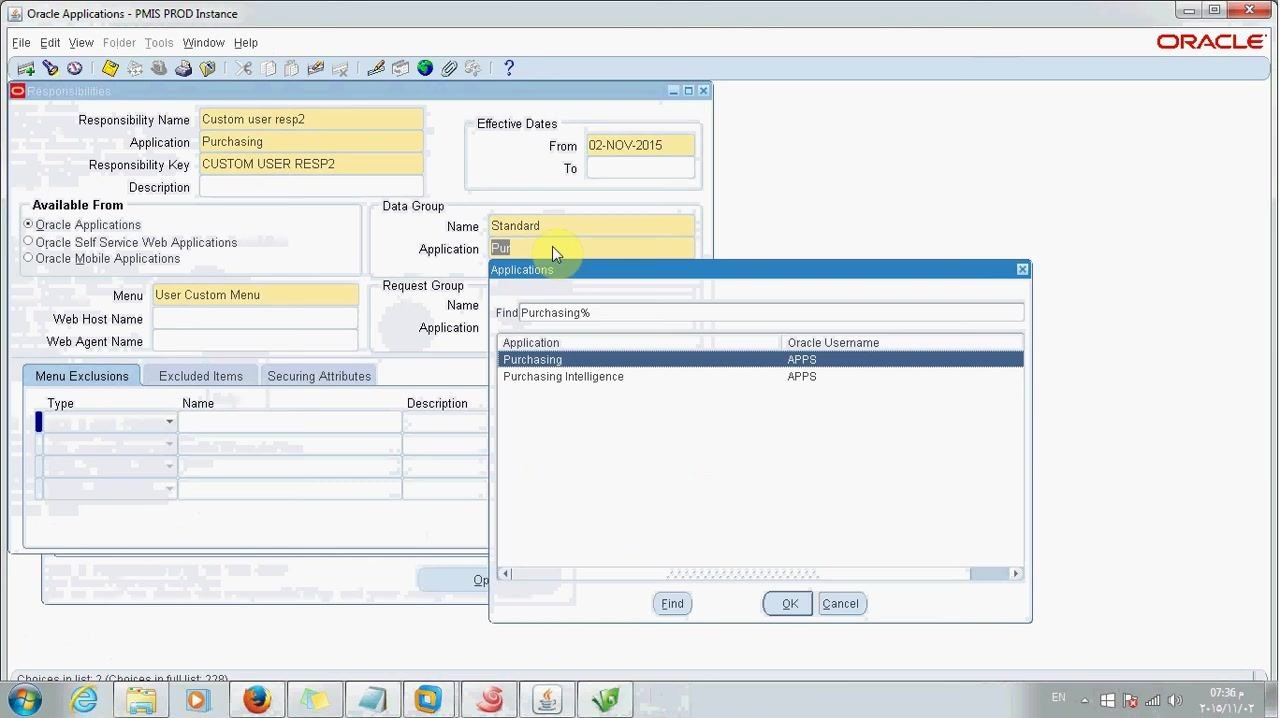Click the Folder Tools toolbar icon
The height and width of the screenshot is (718, 1280).
click(x=473, y=68)
